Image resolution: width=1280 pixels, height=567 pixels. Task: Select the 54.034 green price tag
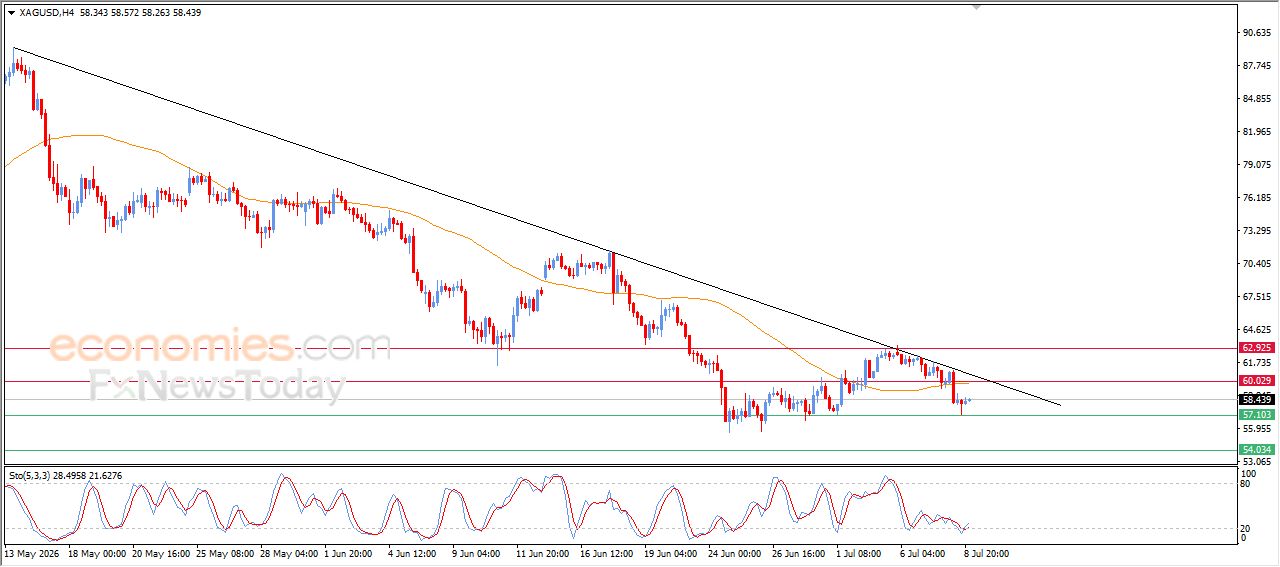click(1256, 450)
